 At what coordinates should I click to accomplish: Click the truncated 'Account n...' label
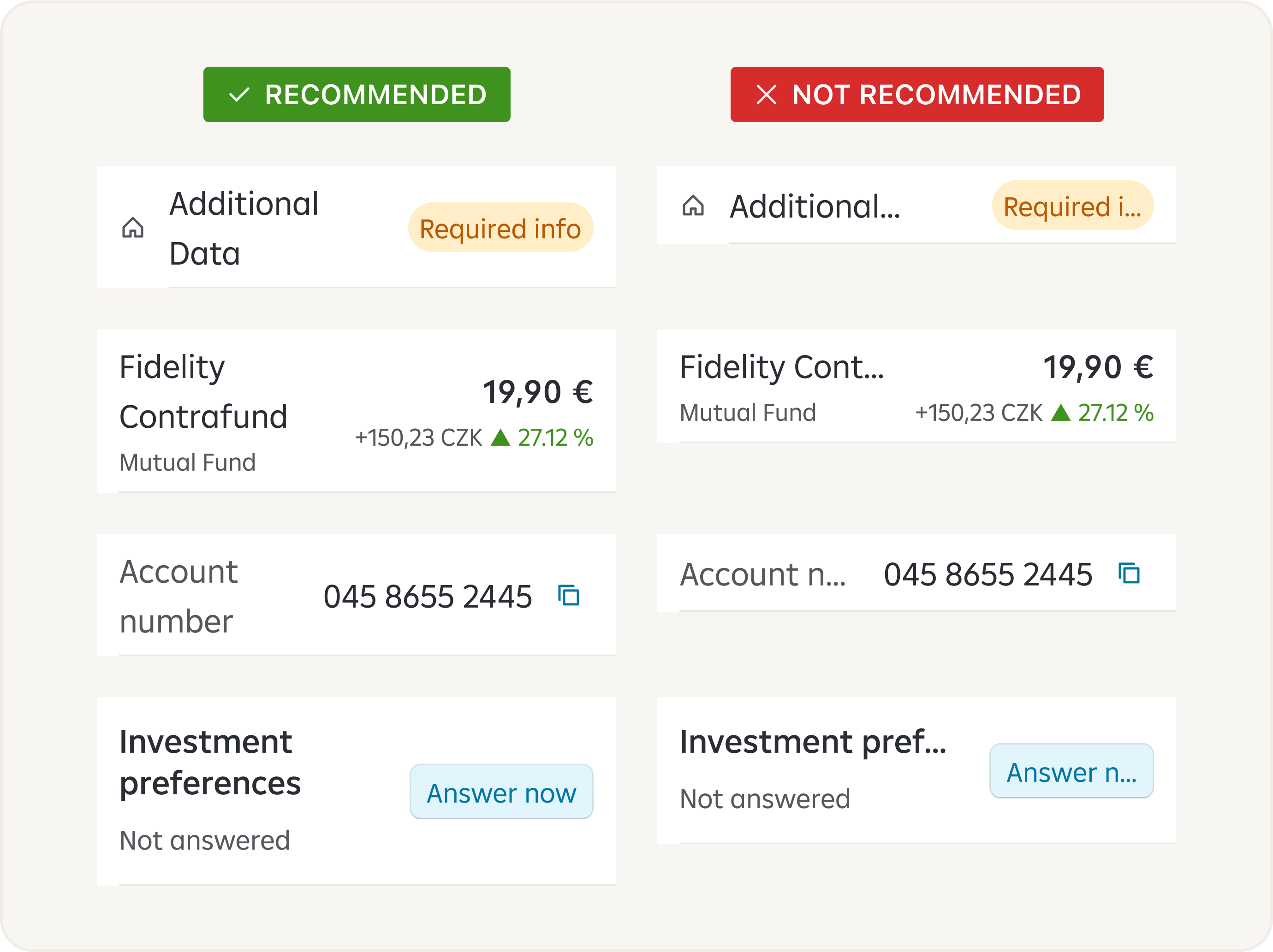(762, 574)
